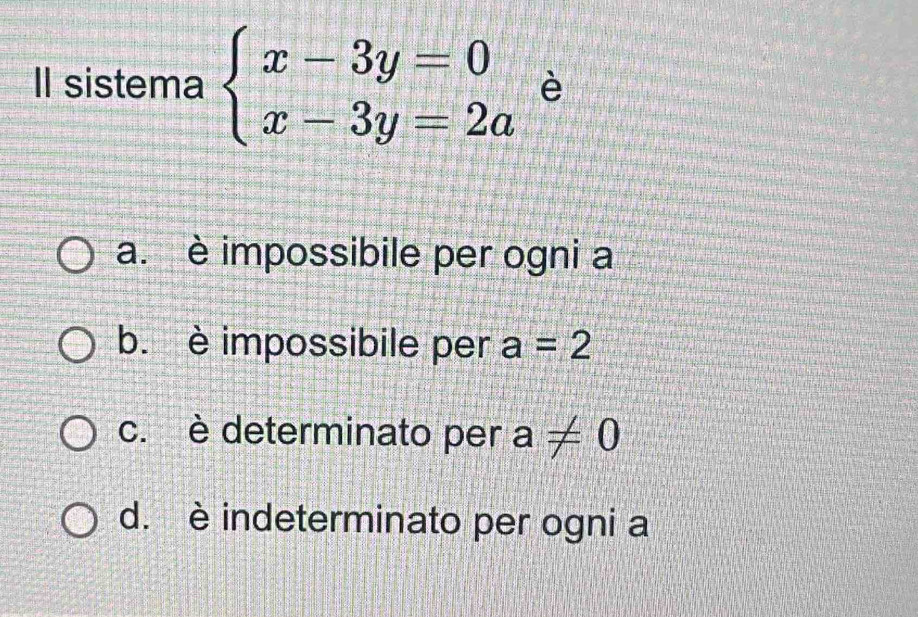
Task: Click the answer text 'è determinato per a ≠ 0'
Action: (403, 435)
